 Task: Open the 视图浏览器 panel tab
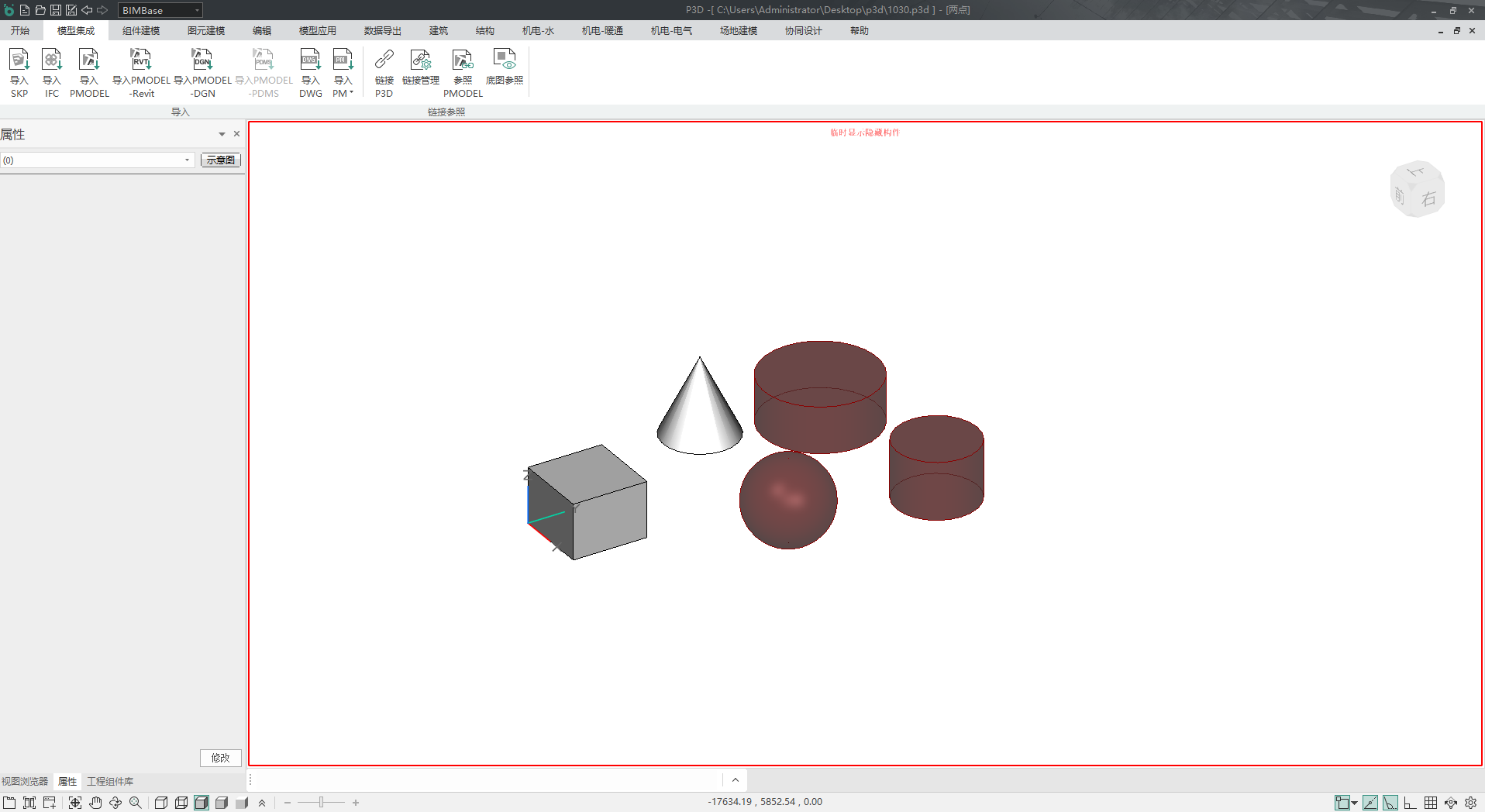click(25, 781)
